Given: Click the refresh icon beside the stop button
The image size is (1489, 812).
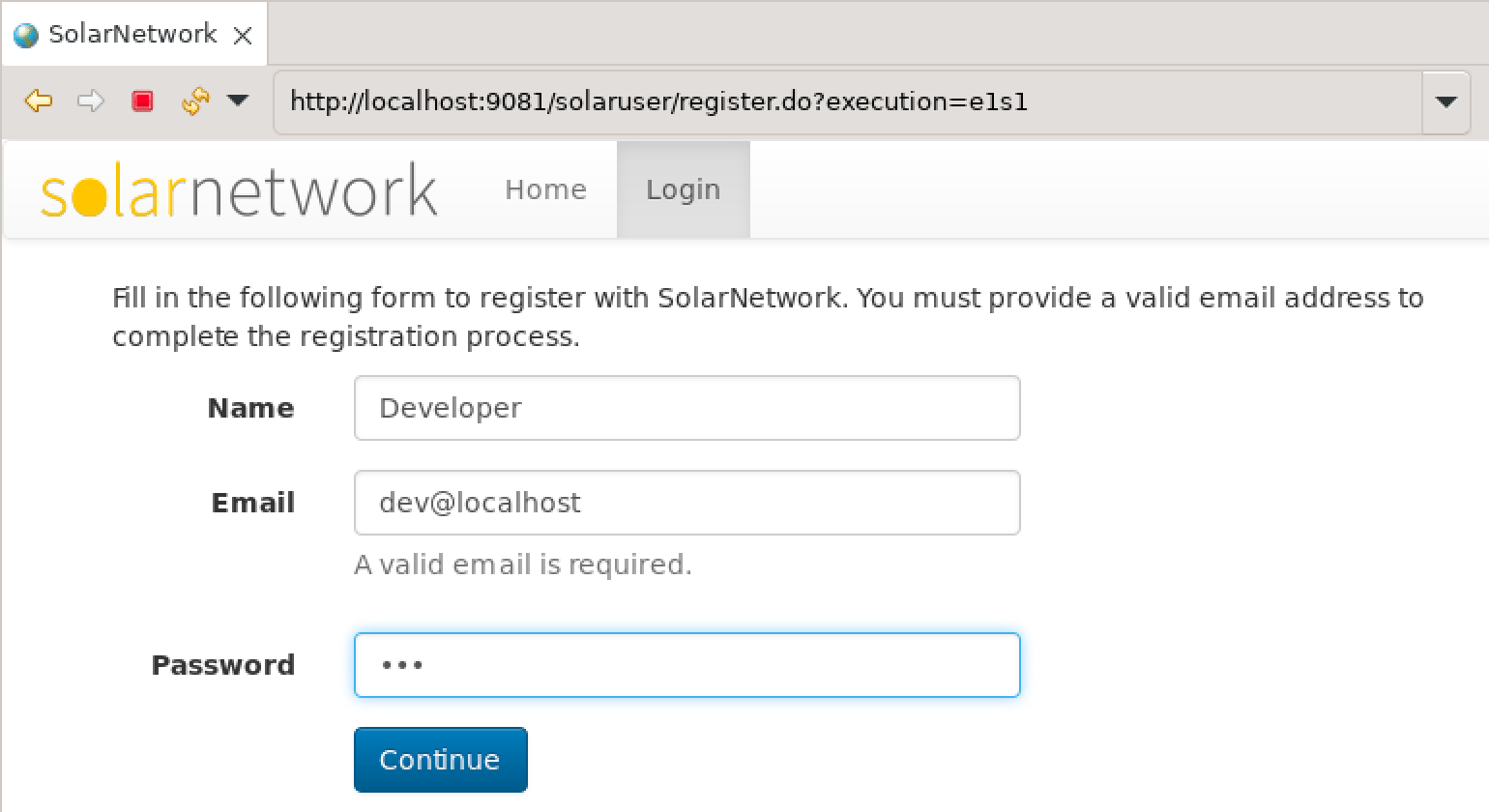Looking at the screenshot, I should (x=193, y=101).
